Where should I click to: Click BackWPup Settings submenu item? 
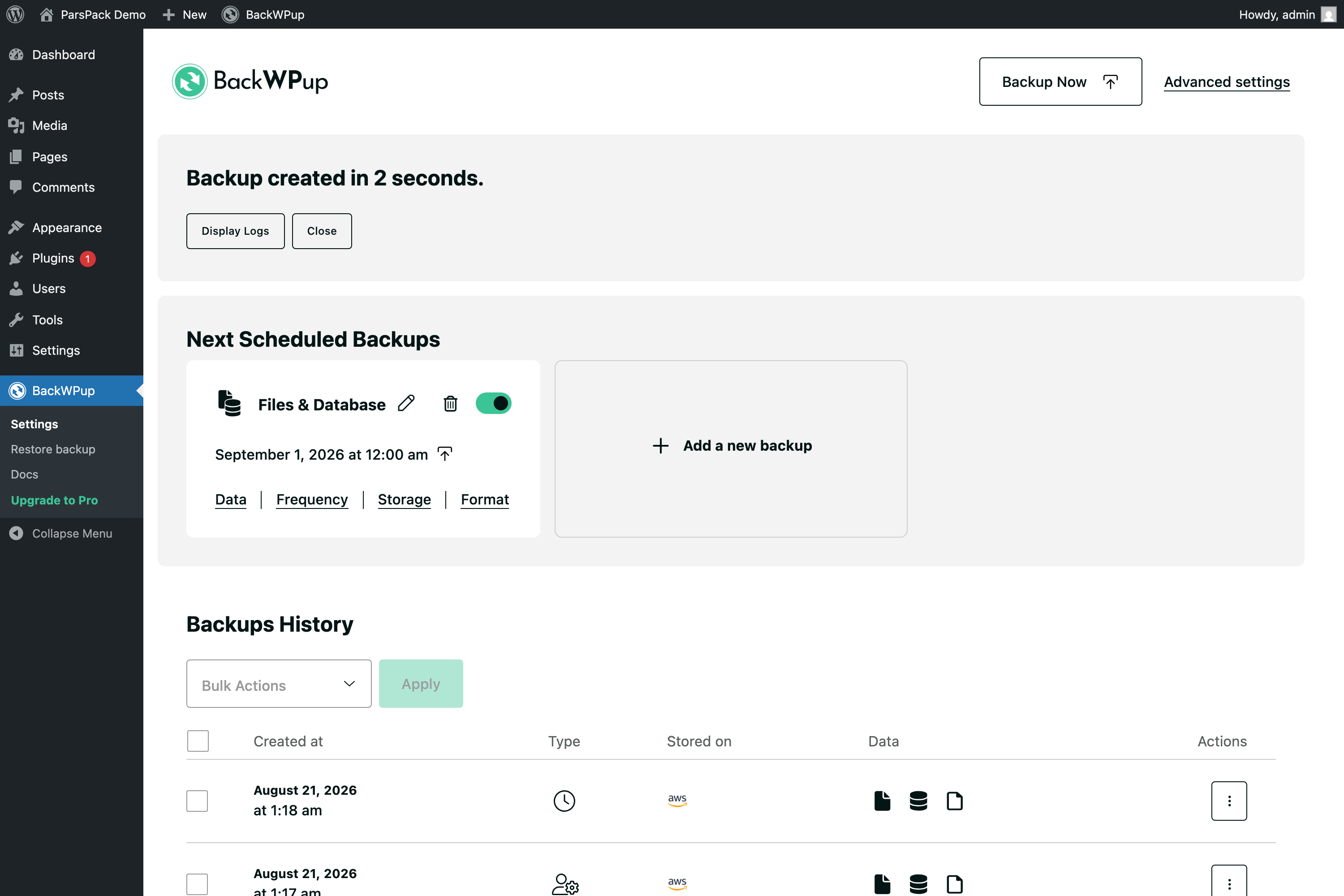pyautogui.click(x=34, y=424)
